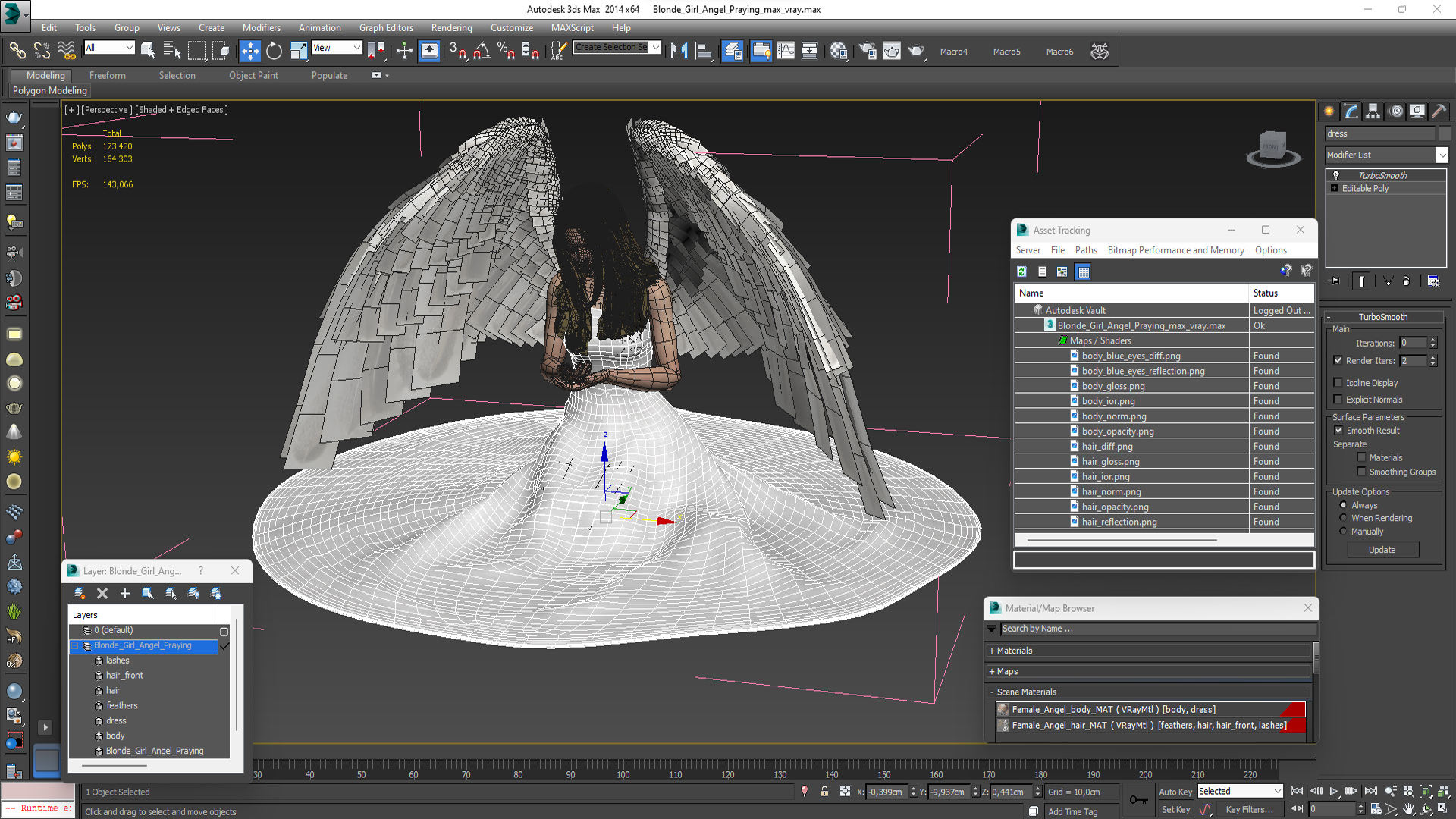The width and height of the screenshot is (1456, 819).
Task: Click the Female_Angel_hair_MAT red swatch
Action: 1297,726
